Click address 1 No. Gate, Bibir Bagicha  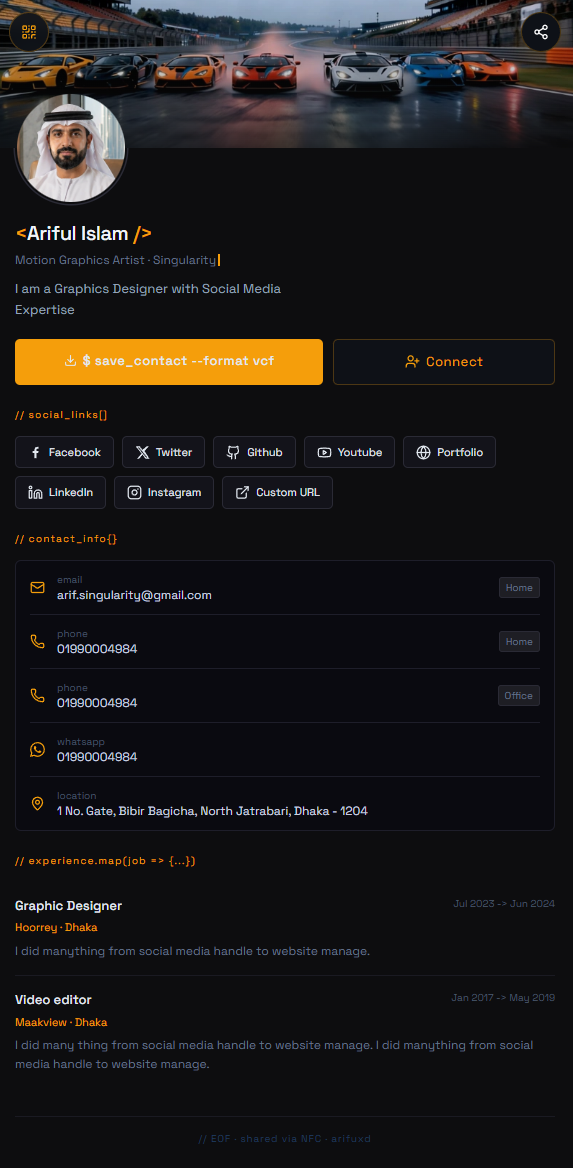click(212, 810)
